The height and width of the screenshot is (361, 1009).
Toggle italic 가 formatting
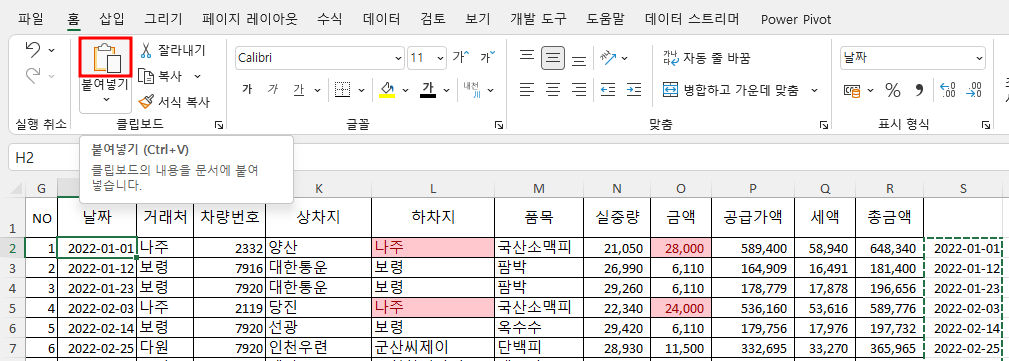pyautogui.click(x=273, y=89)
